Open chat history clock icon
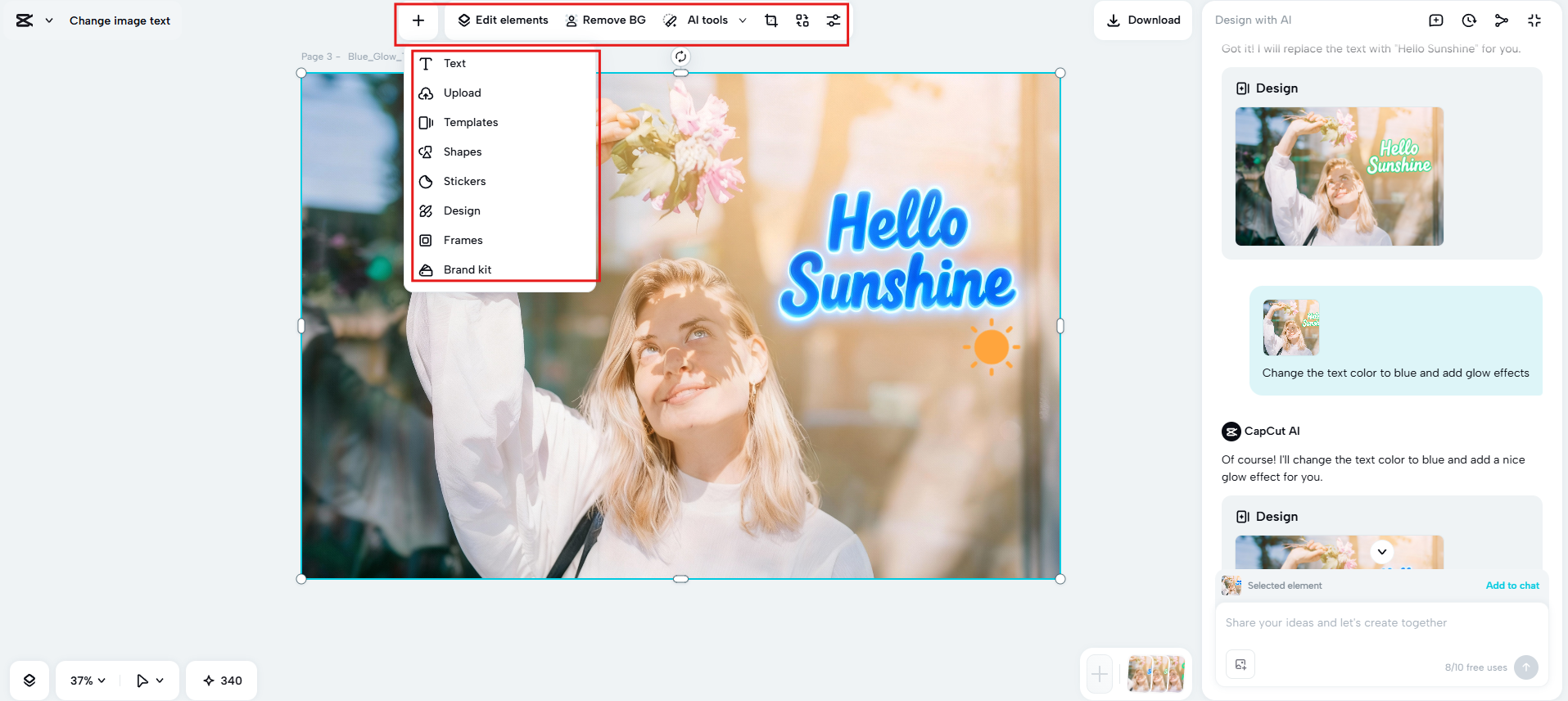This screenshot has width=1568, height=701. coord(1469,20)
